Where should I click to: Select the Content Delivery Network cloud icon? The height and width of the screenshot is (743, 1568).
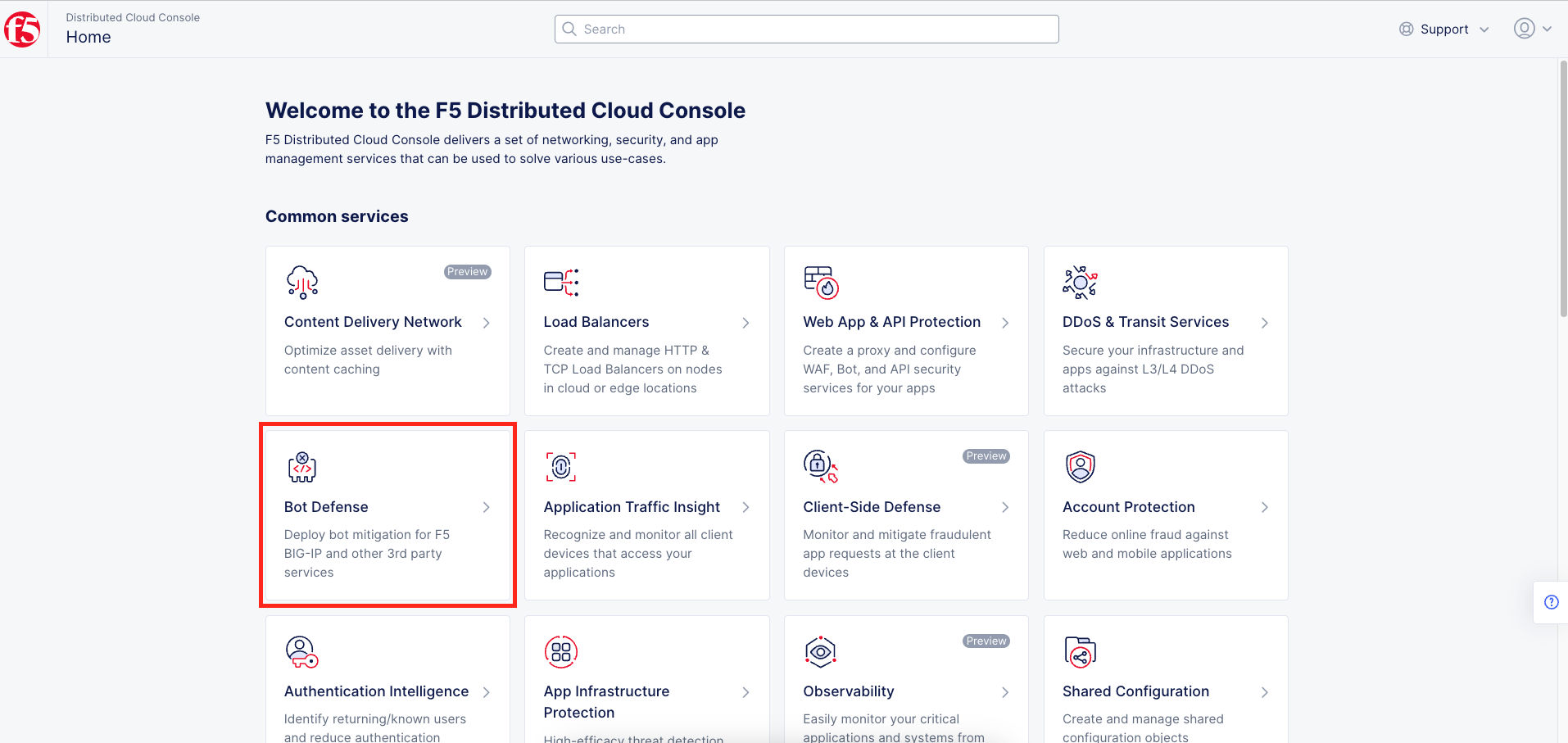[x=301, y=281]
